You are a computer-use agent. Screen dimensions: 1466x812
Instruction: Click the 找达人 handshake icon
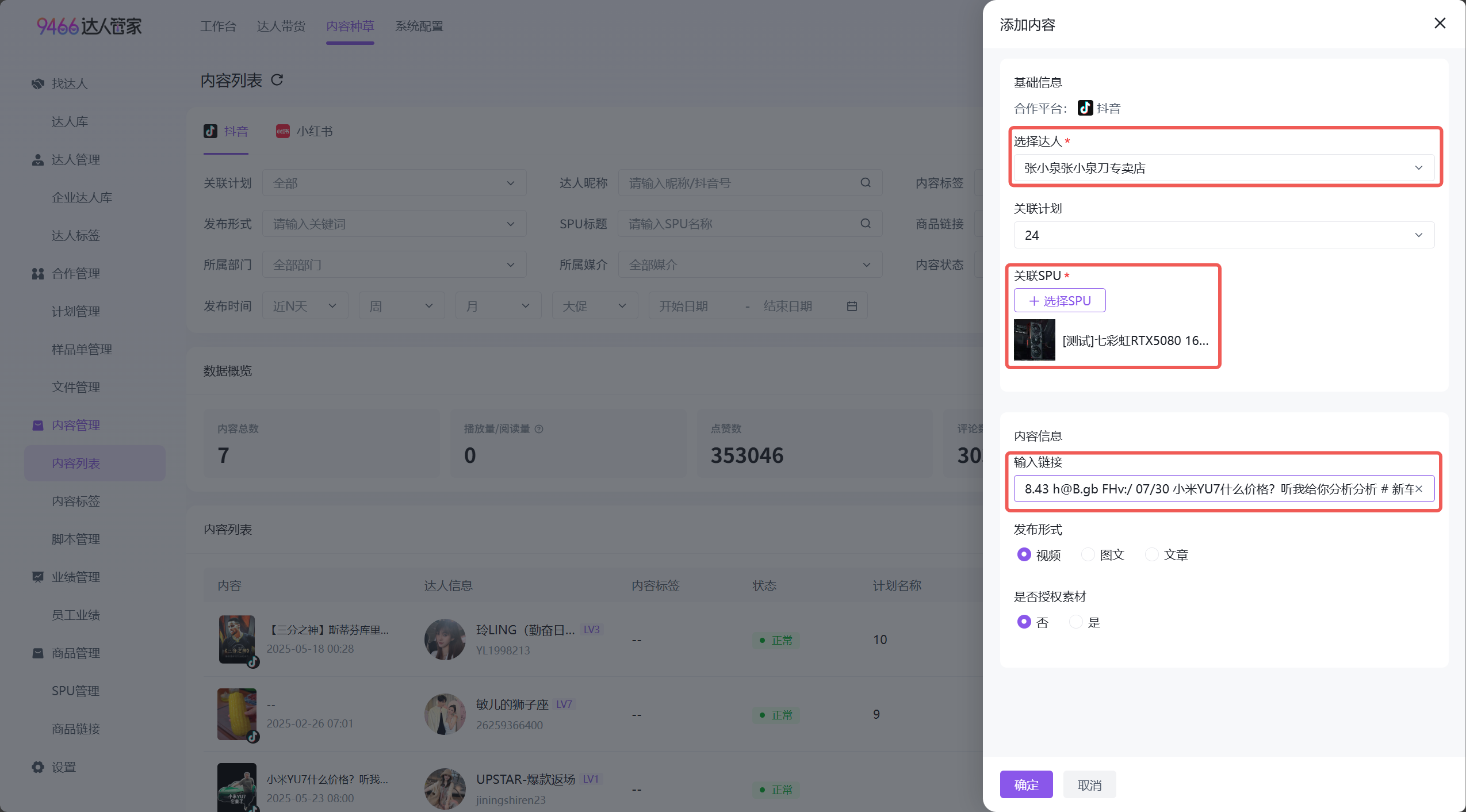coord(38,84)
